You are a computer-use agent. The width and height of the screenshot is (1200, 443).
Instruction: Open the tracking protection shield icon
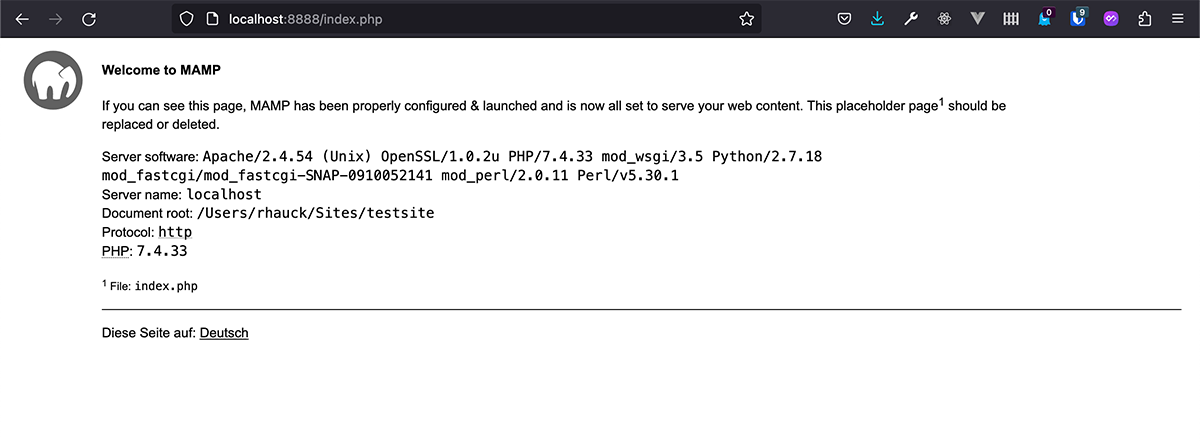186,18
